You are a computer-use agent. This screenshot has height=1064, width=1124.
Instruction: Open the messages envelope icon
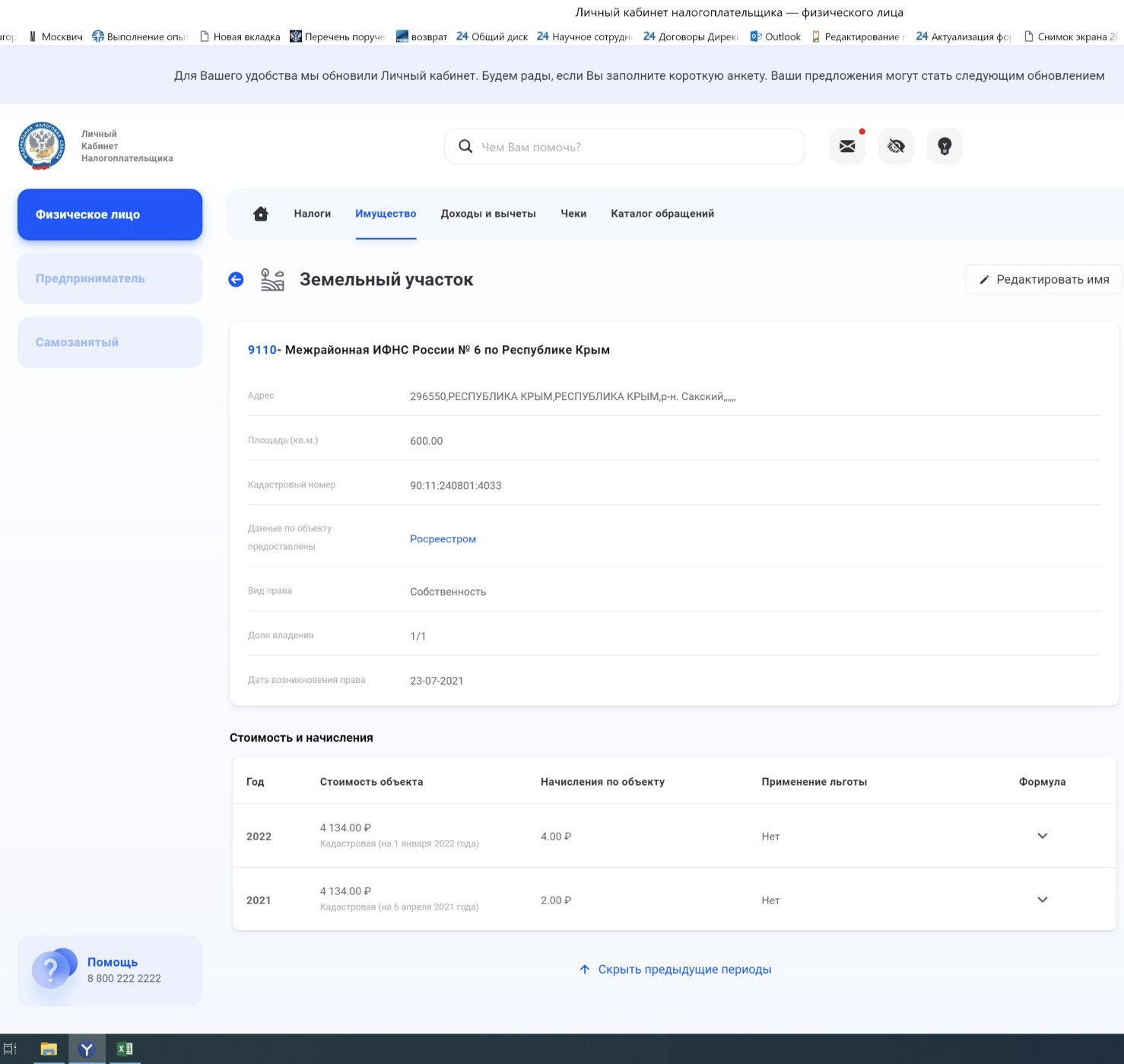(847, 146)
